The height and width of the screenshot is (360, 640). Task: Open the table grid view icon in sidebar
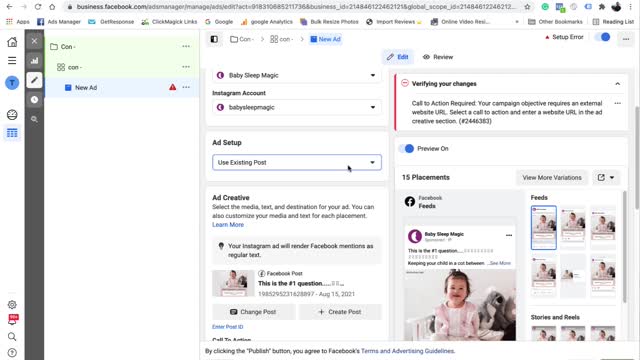tap(12, 133)
